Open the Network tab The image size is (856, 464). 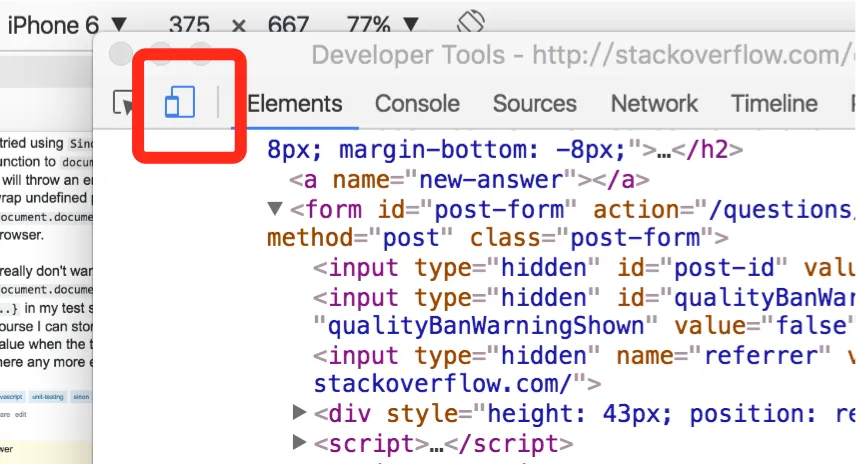click(x=654, y=103)
